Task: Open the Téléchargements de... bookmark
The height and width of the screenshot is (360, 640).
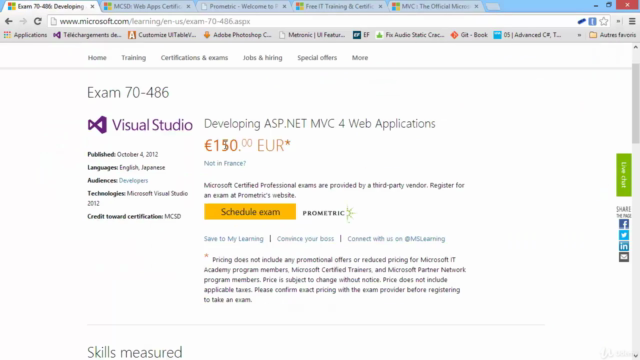Action: (87, 35)
